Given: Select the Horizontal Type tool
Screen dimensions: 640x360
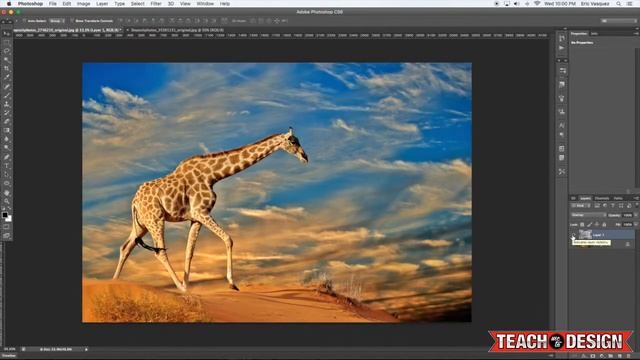Looking at the screenshot, I should (x=6, y=166).
